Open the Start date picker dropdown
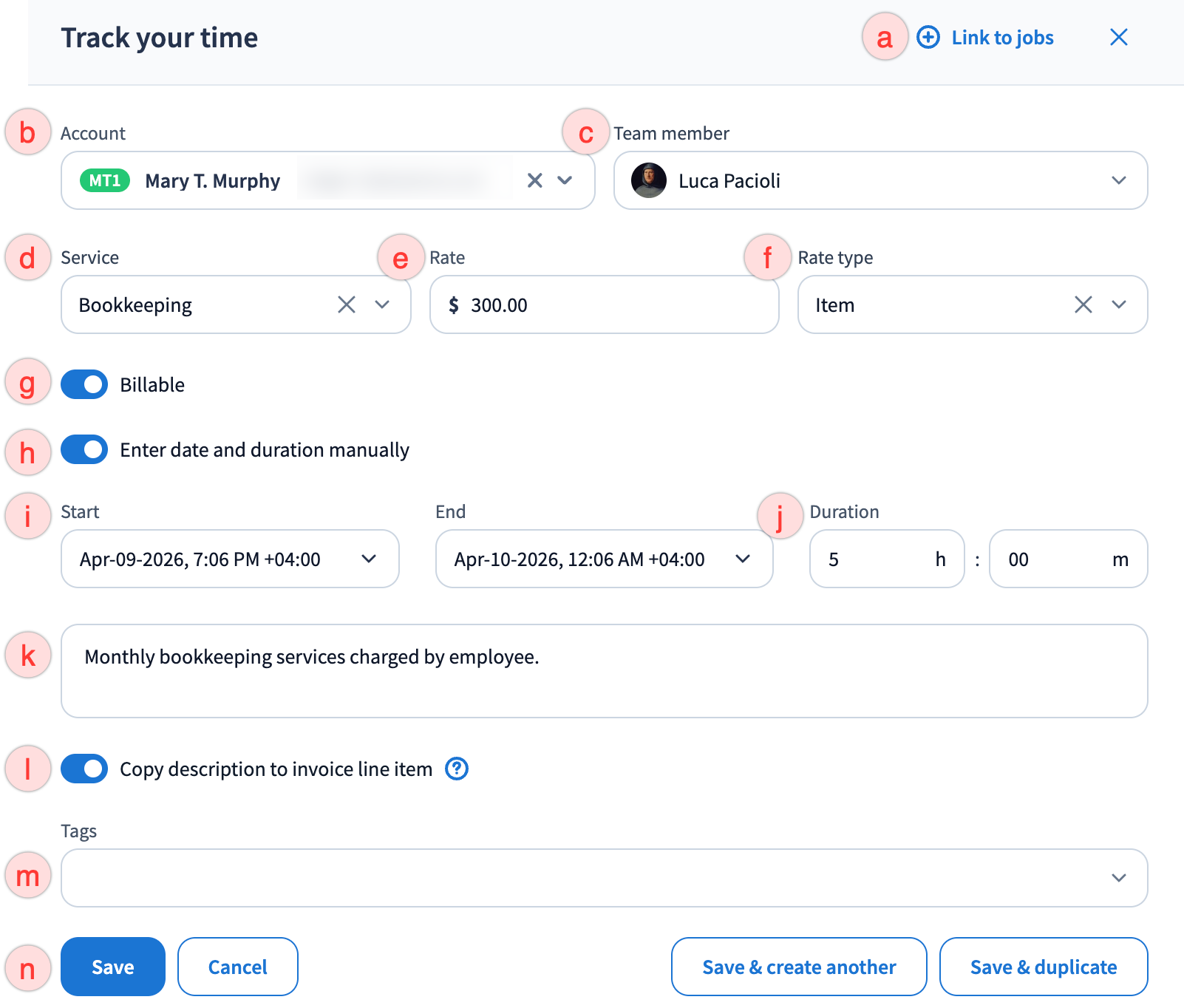This screenshot has width=1184, height=1008. [369, 559]
